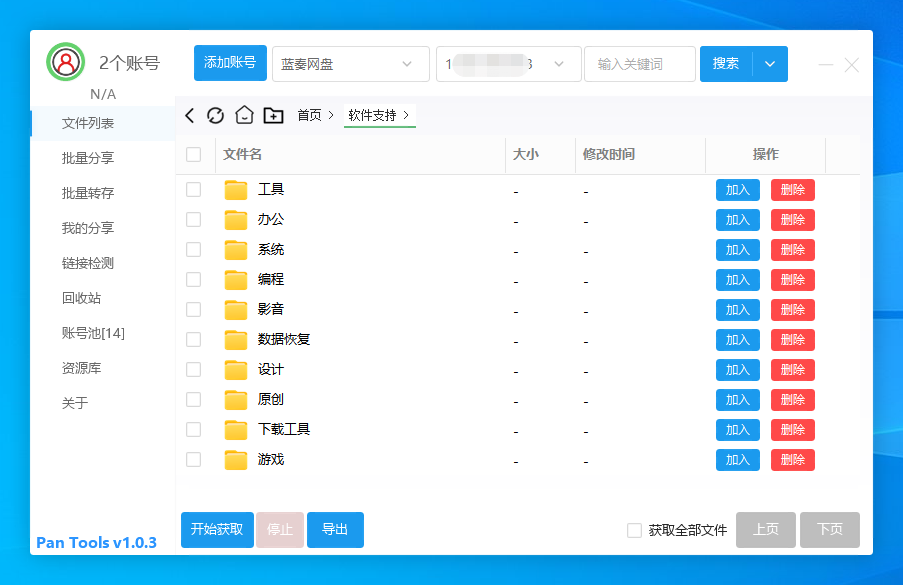Open the 蓝奏网盘 drive type dropdown
903x585 pixels.
pos(351,63)
